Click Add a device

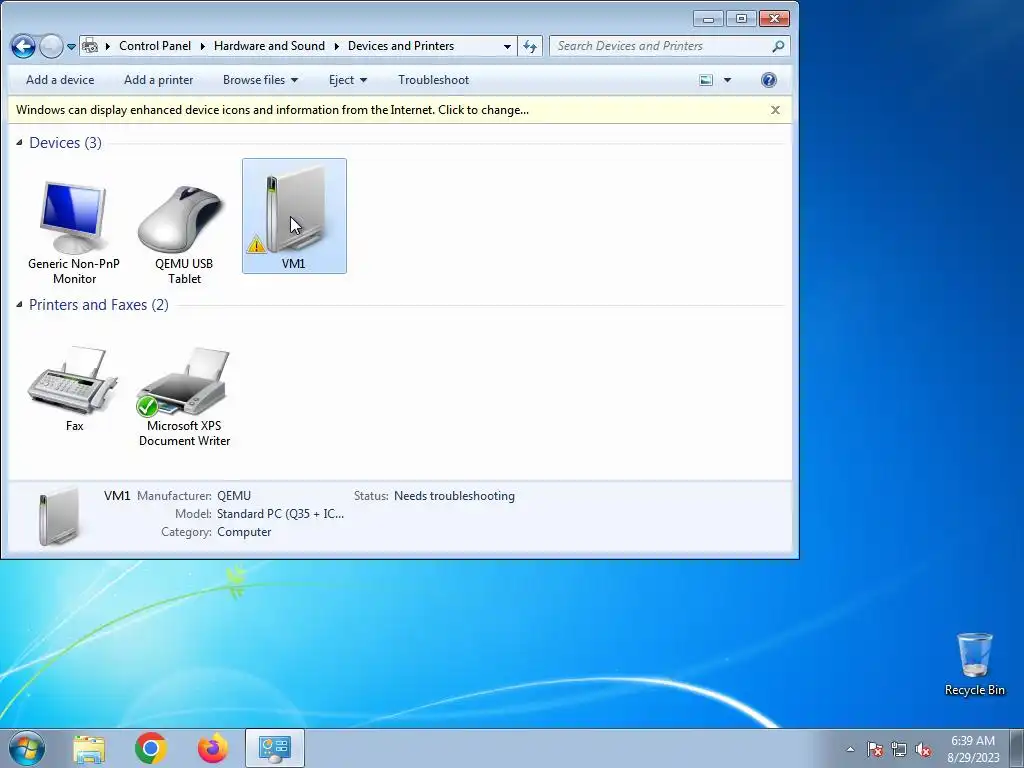[x=60, y=80]
